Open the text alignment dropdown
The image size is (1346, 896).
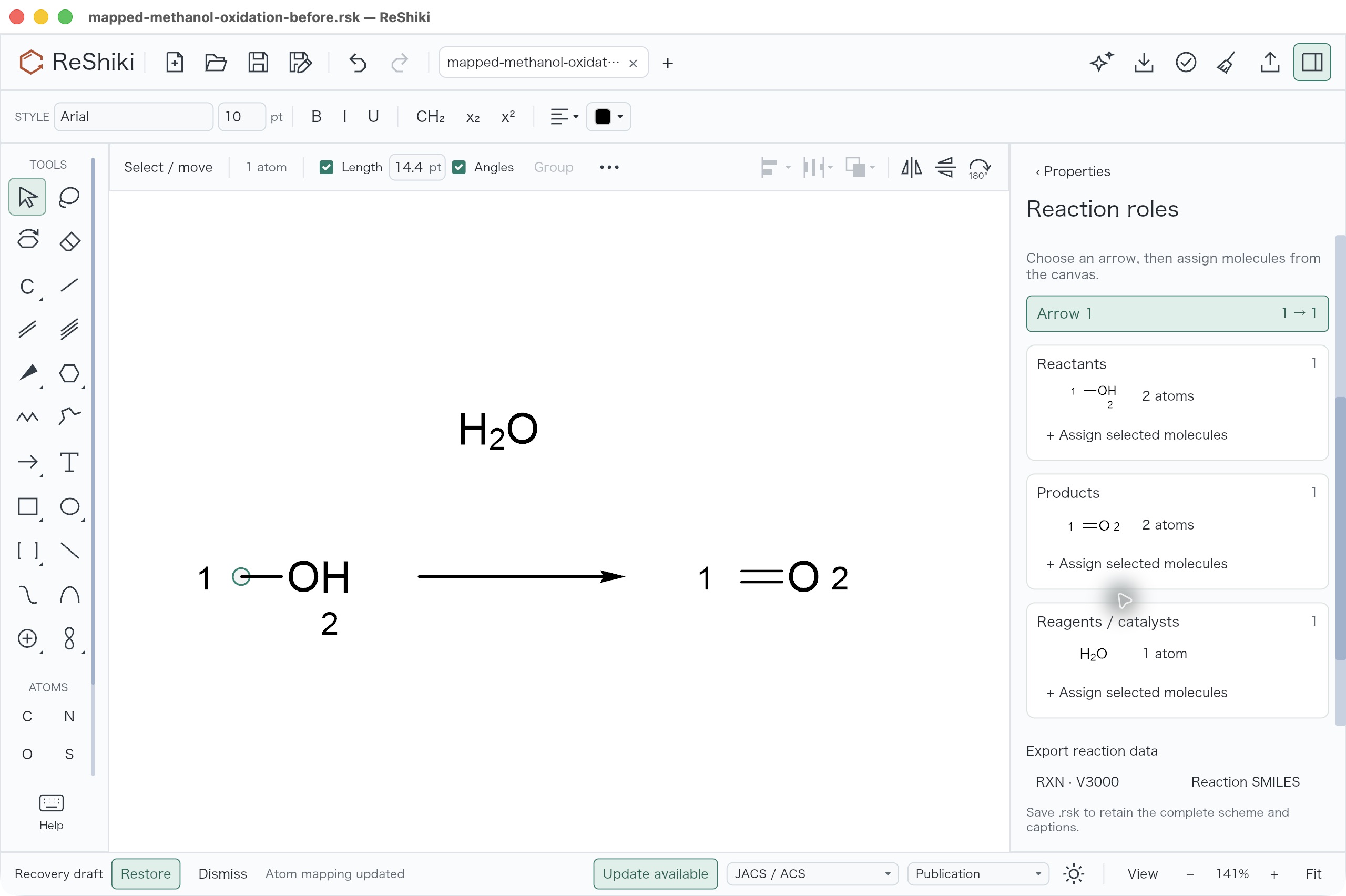(564, 117)
